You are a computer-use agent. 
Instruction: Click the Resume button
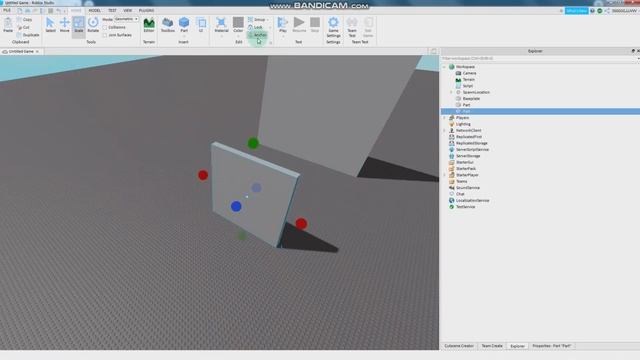click(x=299, y=25)
